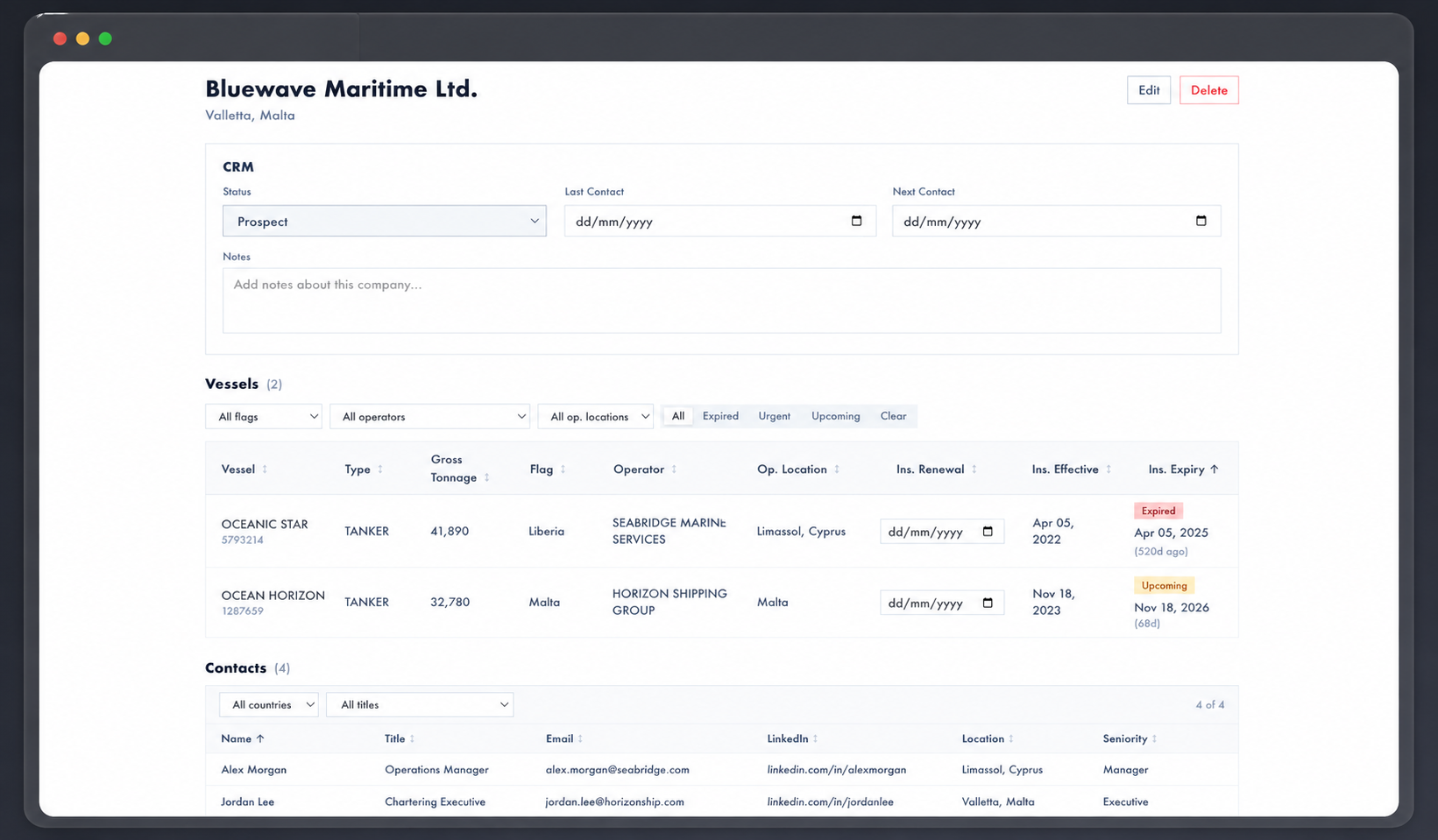Click the Alex Morgan contact name
This screenshot has width=1438, height=840.
(x=254, y=770)
